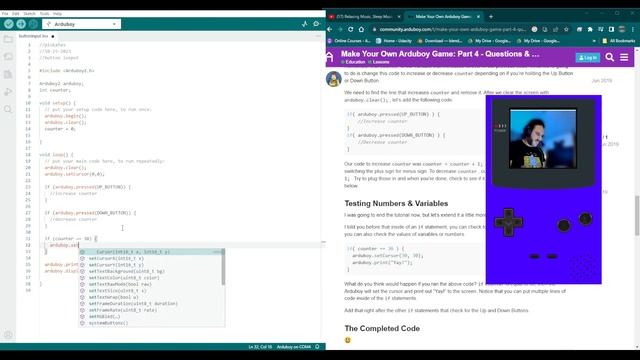Image resolution: width=640 pixels, height=360 pixels.
Task: Select the Make Your Own Arduboy Game tab
Action: tap(443, 17)
